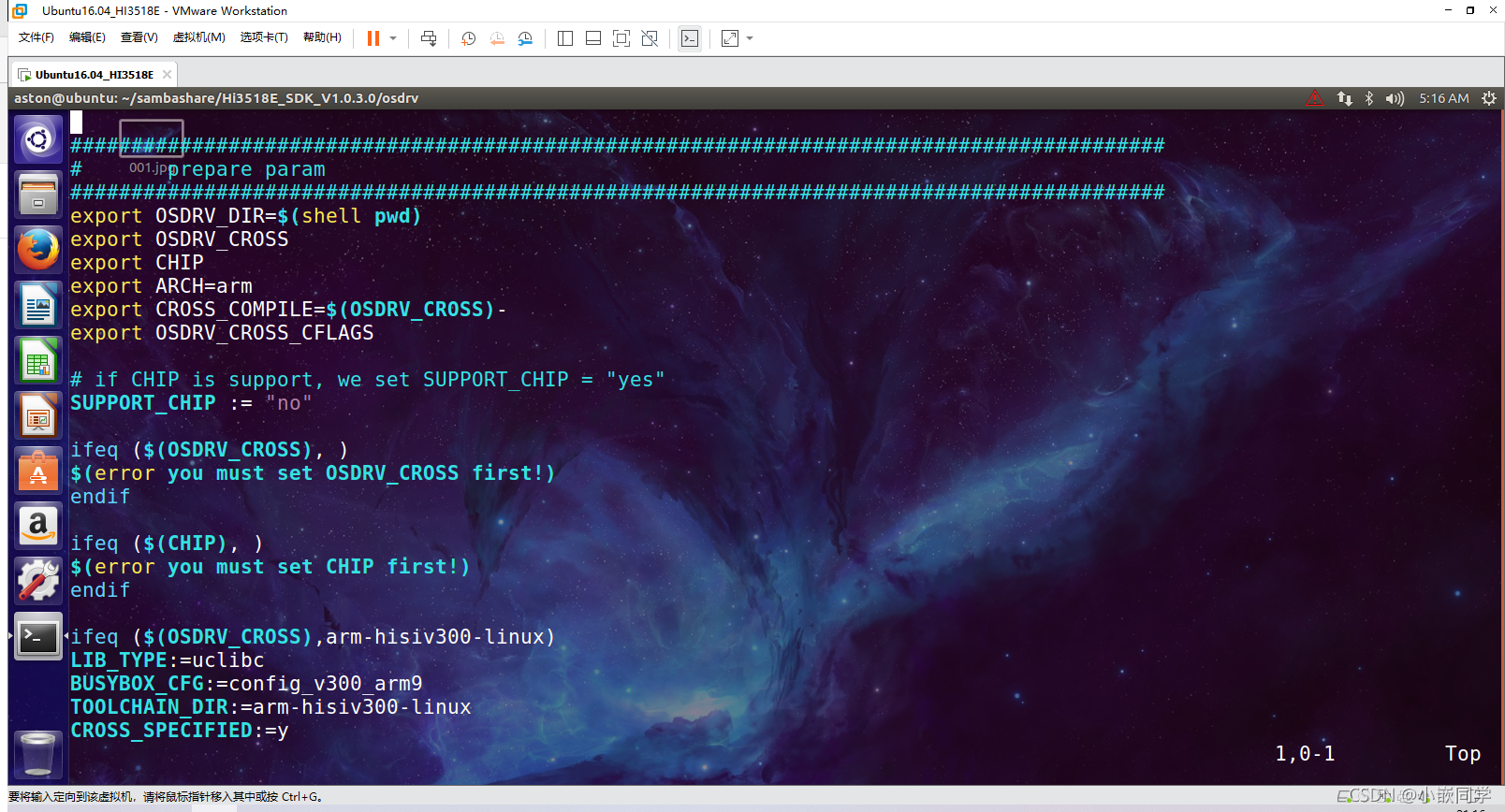Click the terminal title path text
1505x812 pixels.
tap(216, 98)
